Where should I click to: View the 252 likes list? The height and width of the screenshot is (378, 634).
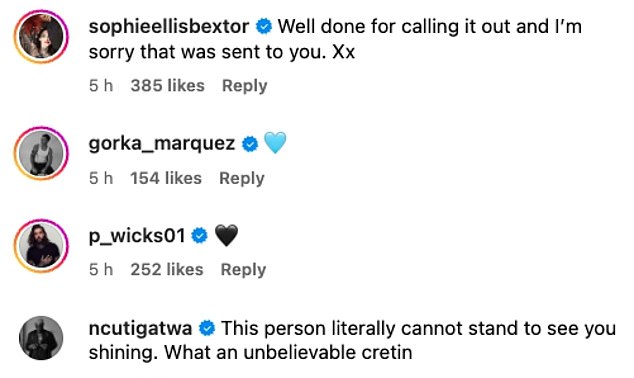pyautogui.click(x=167, y=270)
